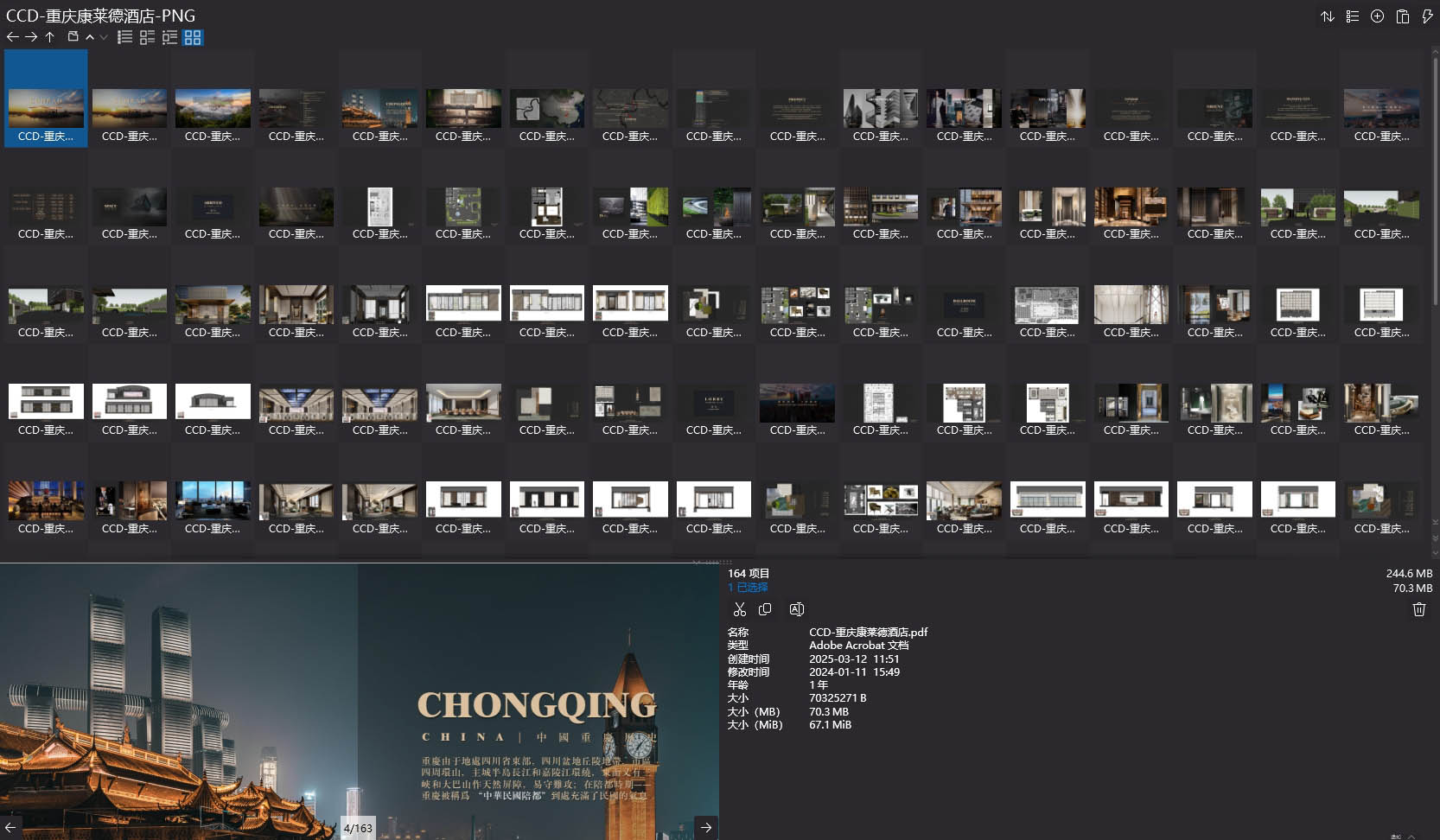Screen dimensions: 1440x840
Task: Click the clipboard paste icon at top right
Action: (x=1402, y=16)
